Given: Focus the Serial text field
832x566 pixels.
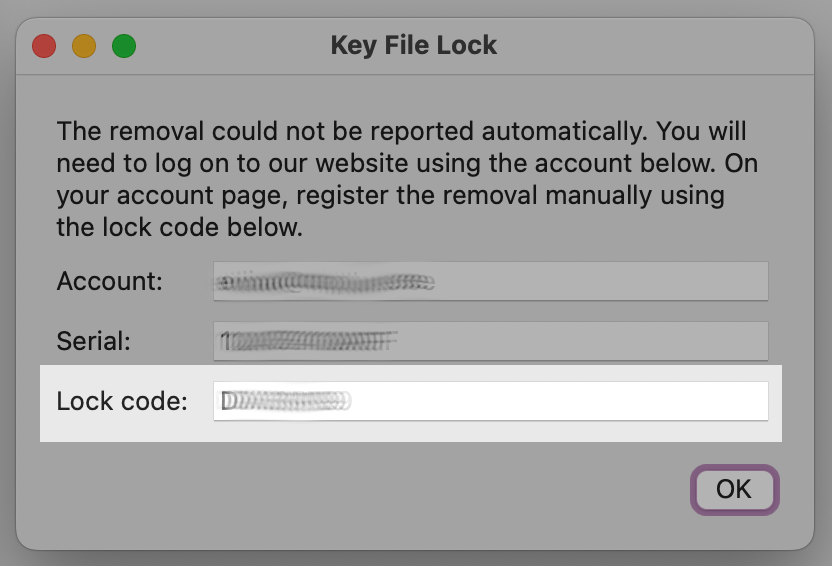Looking at the screenshot, I should click(490, 341).
